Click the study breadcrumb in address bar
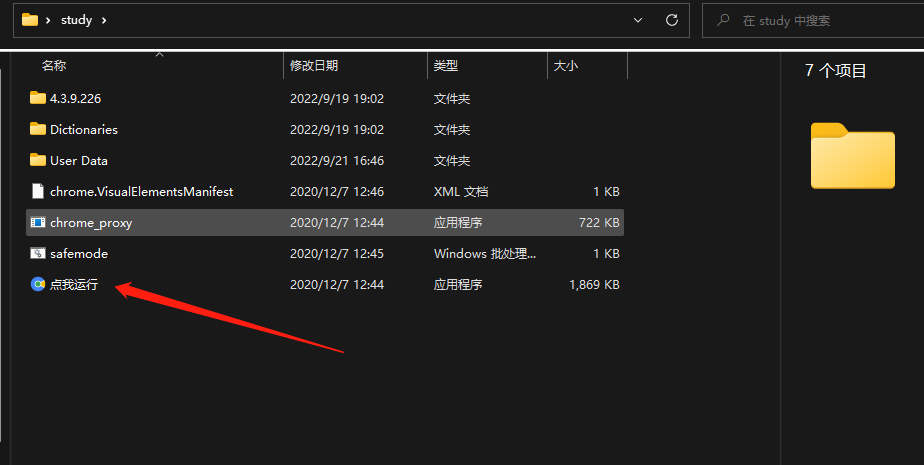 point(77,20)
